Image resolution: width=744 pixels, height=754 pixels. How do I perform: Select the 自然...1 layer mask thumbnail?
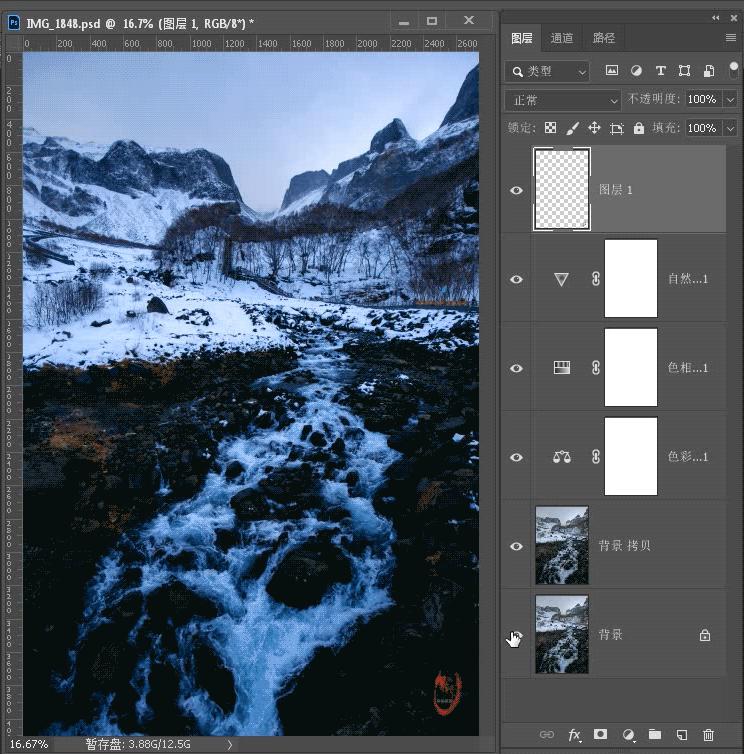(x=631, y=278)
